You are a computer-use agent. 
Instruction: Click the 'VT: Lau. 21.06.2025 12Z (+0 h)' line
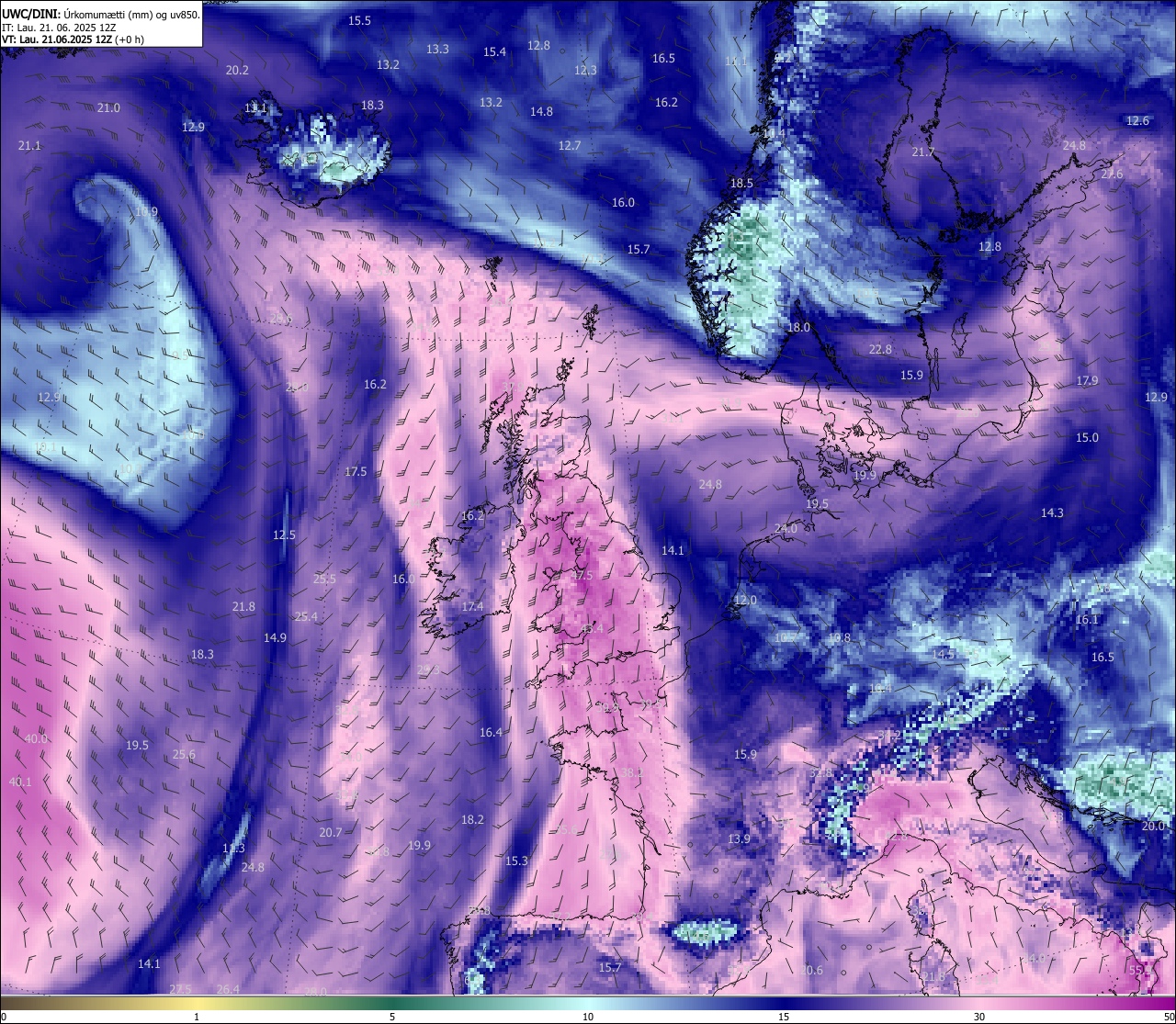[x=73, y=39]
